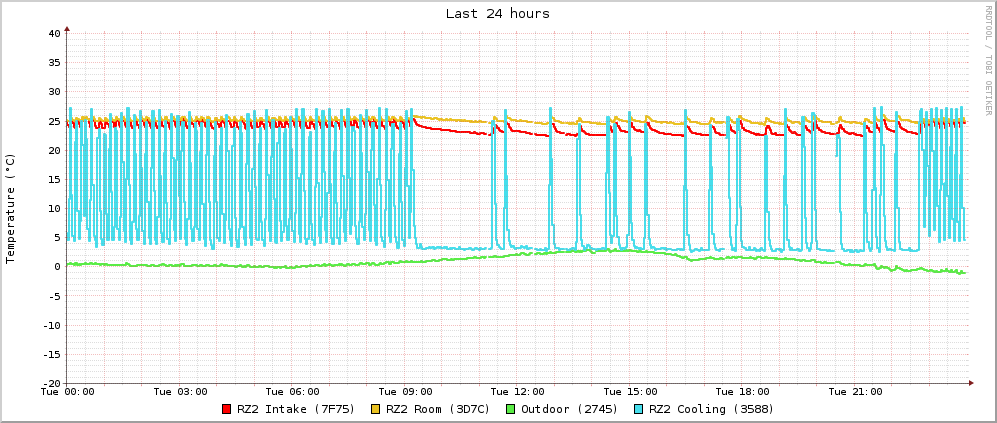Click the arrowhead atop the temperature axis
997x423 pixels.
(x=67, y=29)
